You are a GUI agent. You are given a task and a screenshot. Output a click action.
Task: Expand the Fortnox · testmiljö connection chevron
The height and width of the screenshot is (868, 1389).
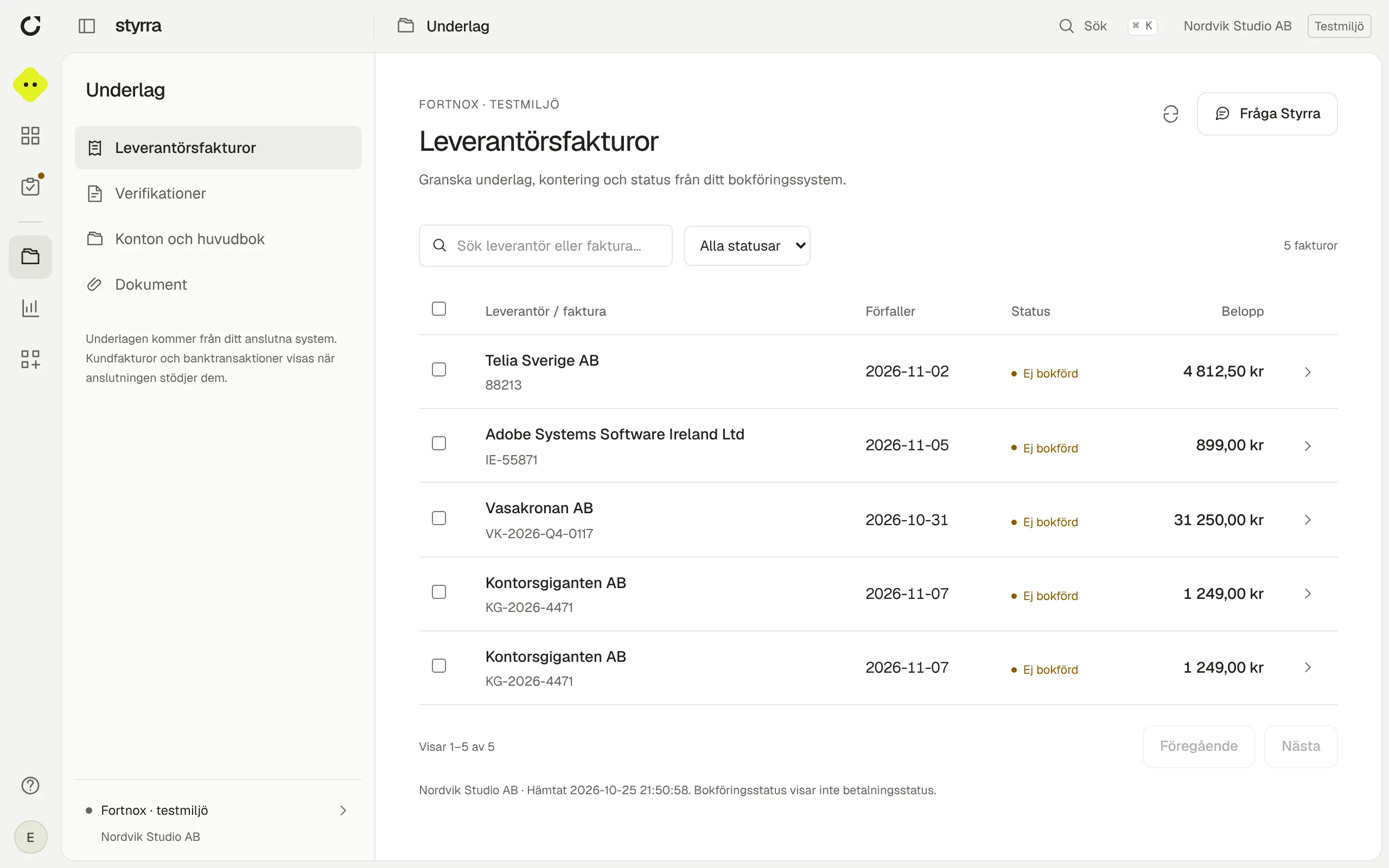click(343, 810)
